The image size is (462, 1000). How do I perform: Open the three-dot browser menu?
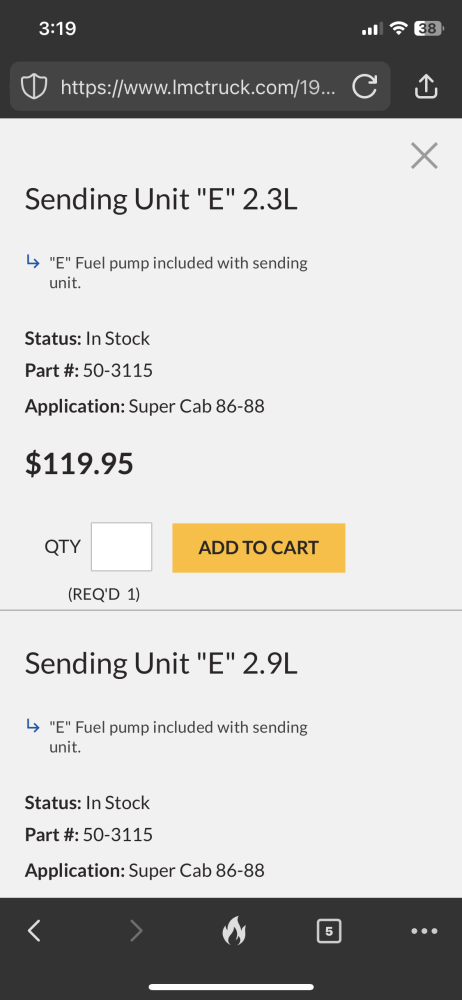[424, 931]
